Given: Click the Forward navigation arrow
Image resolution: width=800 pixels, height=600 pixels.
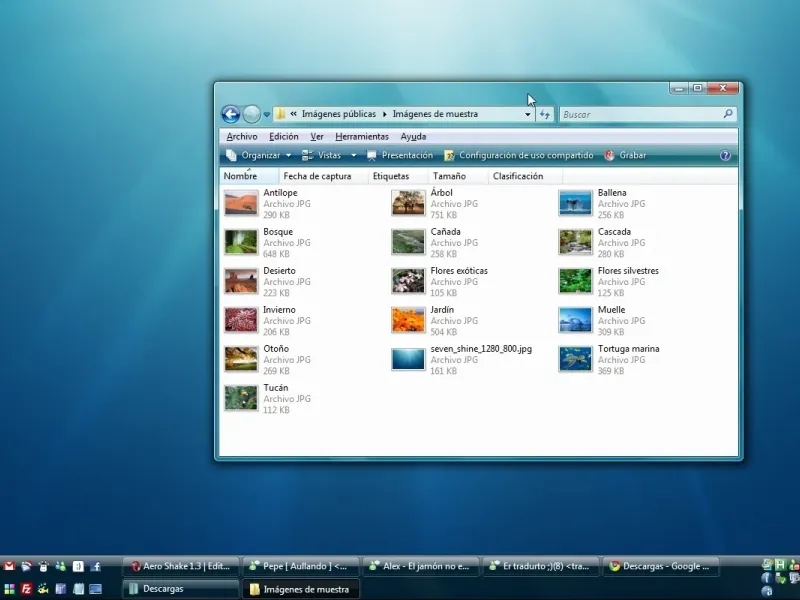Looking at the screenshot, I should pyautogui.click(x=252, y=114).
